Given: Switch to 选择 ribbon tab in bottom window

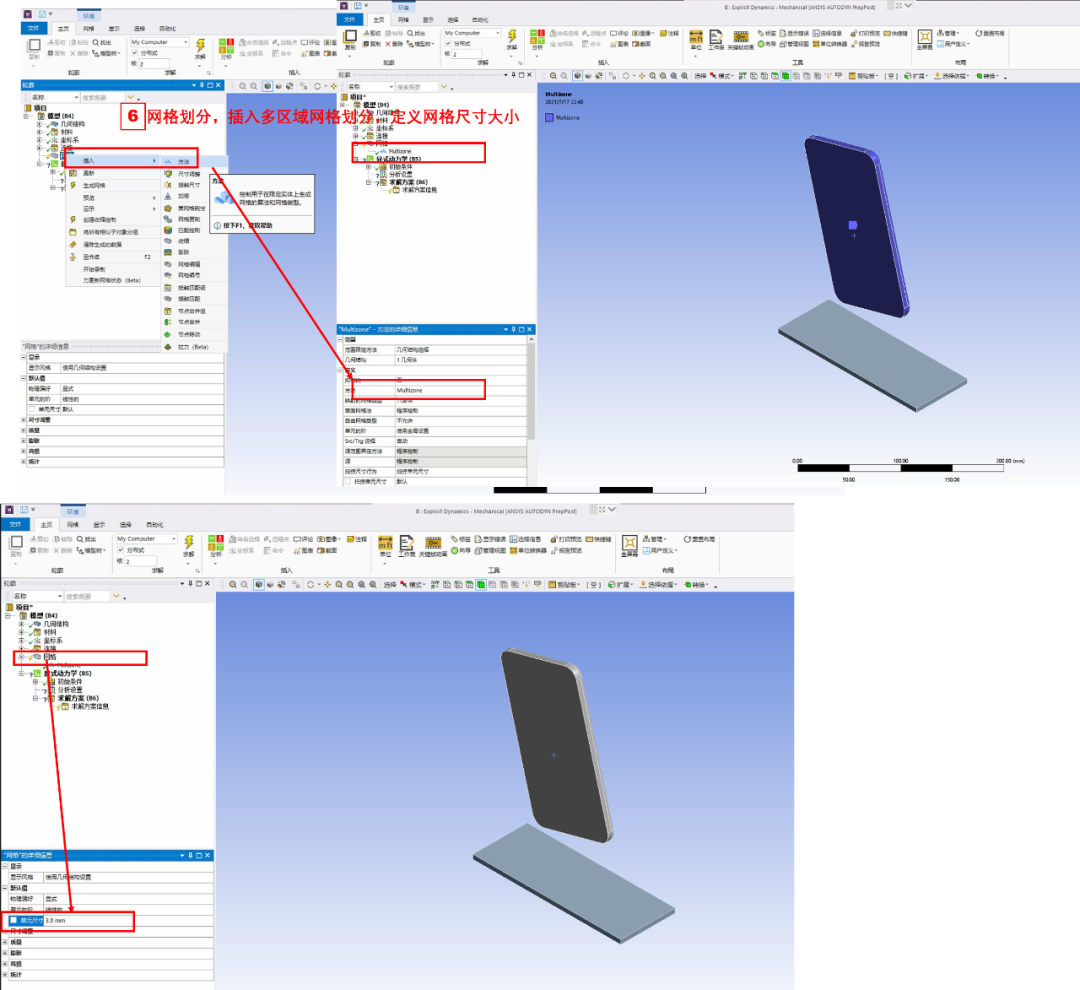Looking at the screenshot, I should [x=125, y=525].
